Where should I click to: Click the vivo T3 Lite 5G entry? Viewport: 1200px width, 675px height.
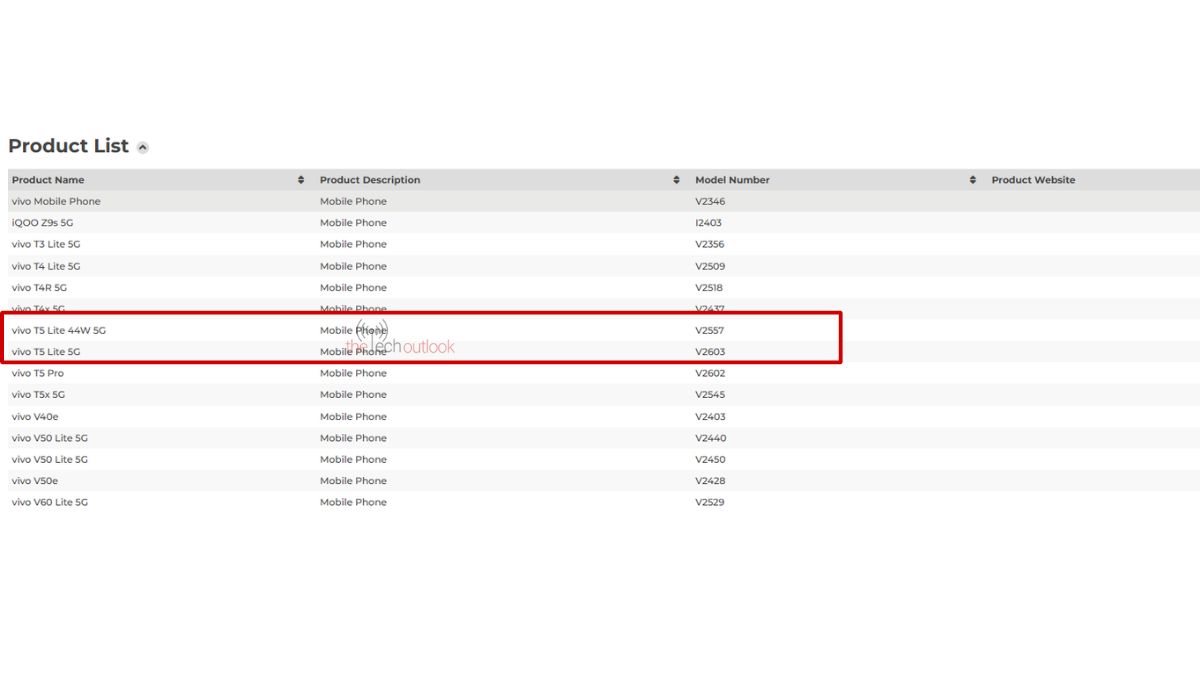click(x=46, y=244)
